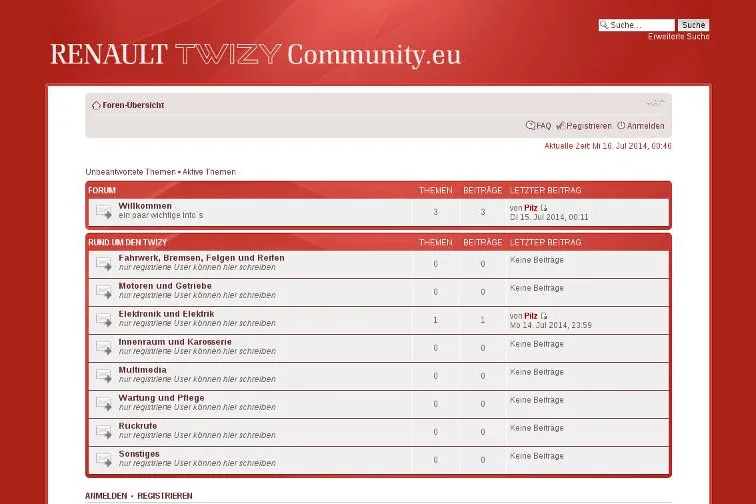Viewport: 756px width, 504px height.
Task: Open Erweiterte Suche link
Action: click(x=678, y=37)
